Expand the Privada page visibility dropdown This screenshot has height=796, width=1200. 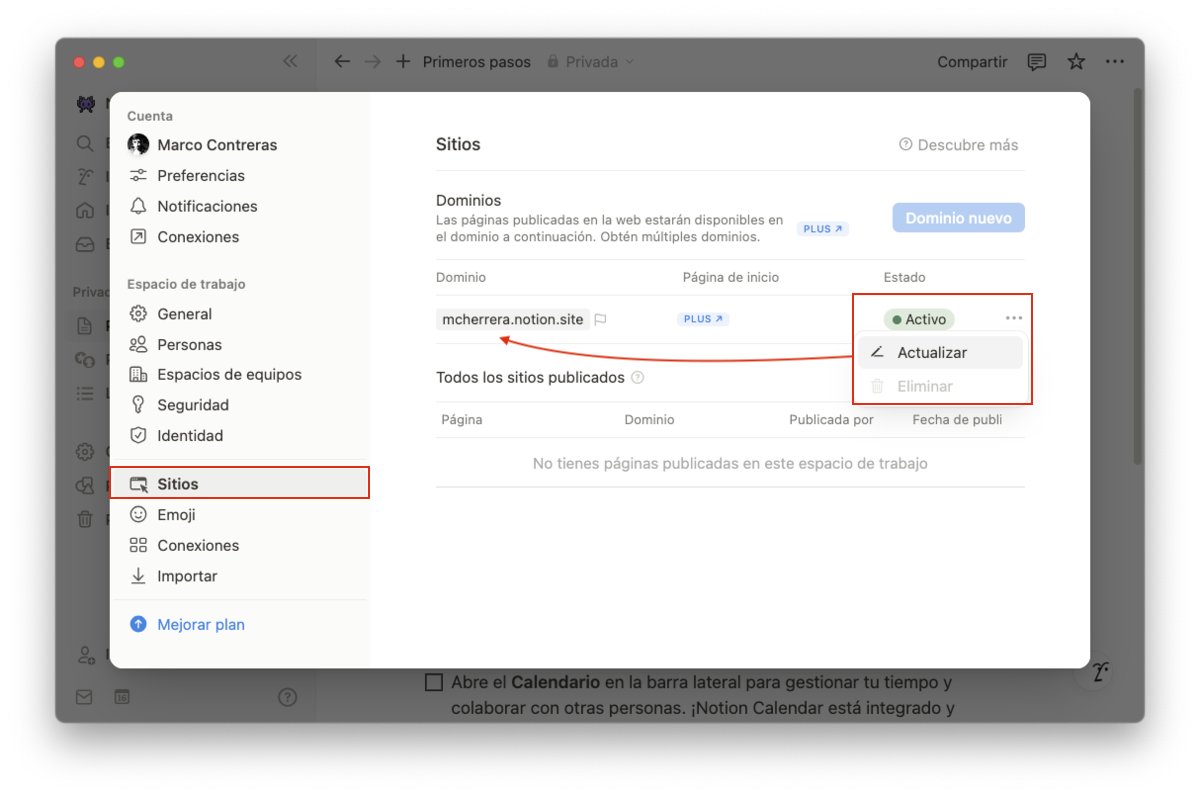click(590, 62)
